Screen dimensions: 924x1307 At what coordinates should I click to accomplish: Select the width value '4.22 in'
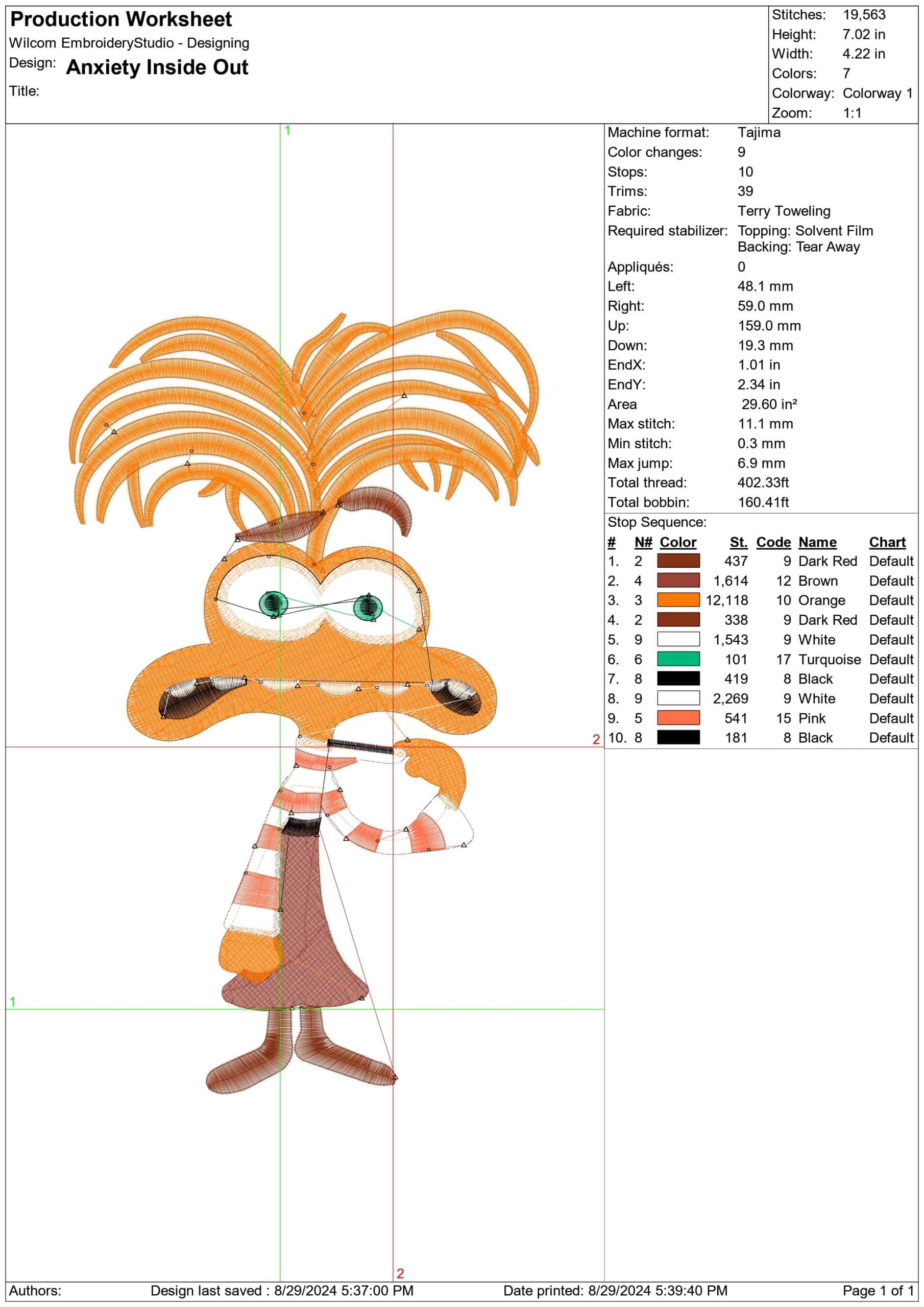[864, 54]
